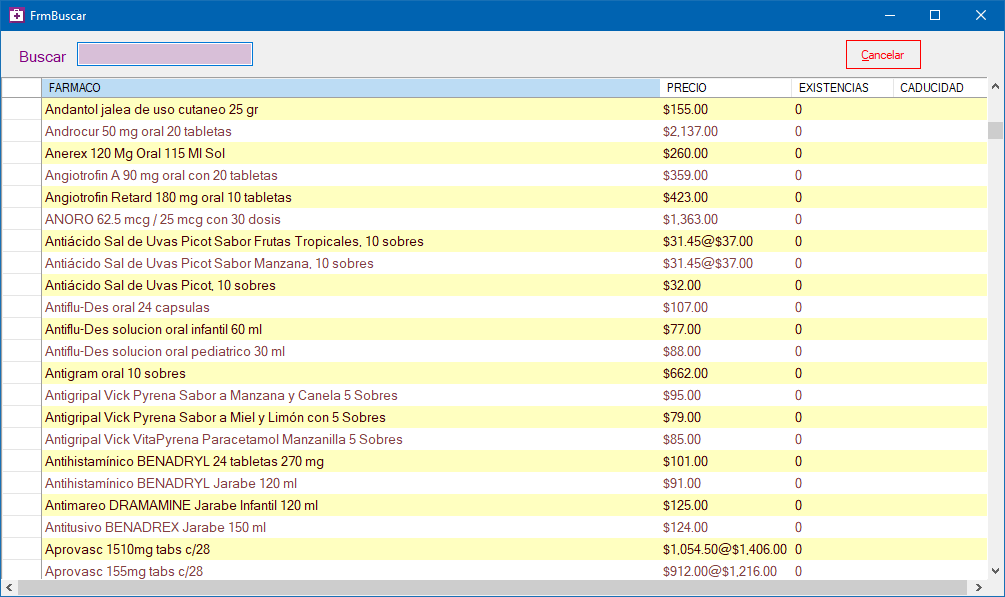Click price cell $359.00
The image size is (1005, 597).
[726, 176]
